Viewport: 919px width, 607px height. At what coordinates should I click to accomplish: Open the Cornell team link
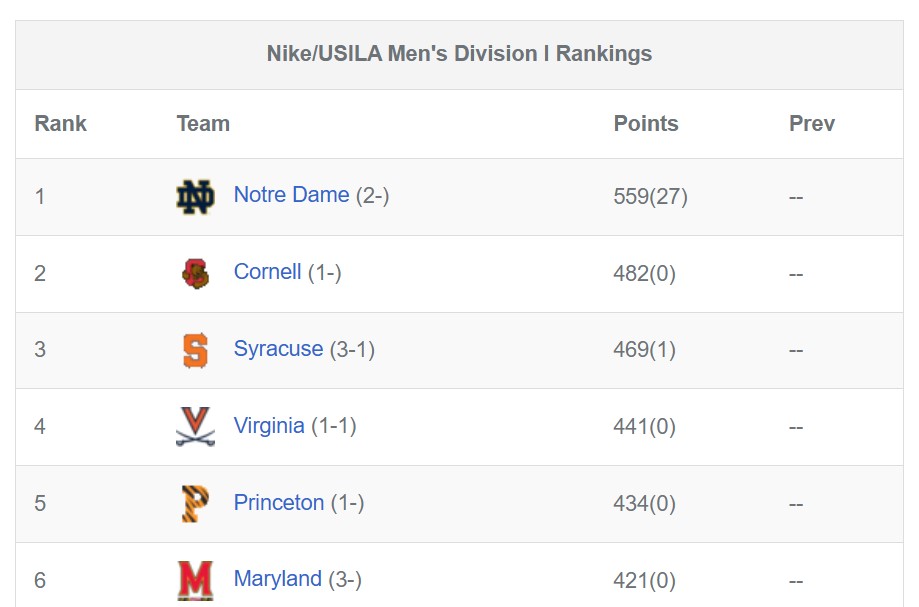click(267, 272)
